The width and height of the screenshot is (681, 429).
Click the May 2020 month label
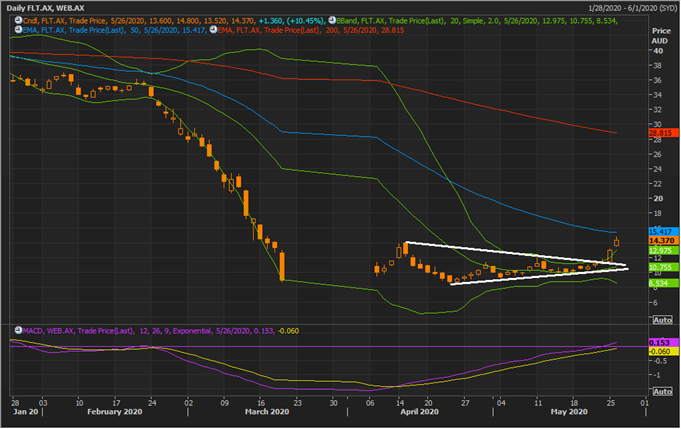pyautogui.click(x=569, y=411)
